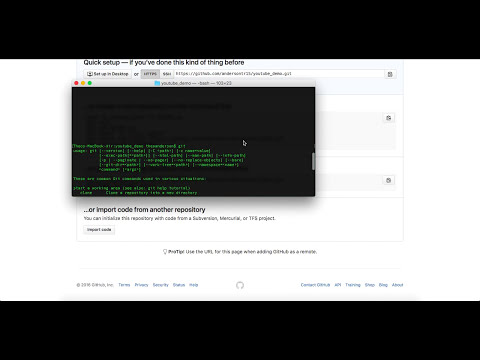This screenshot has height=360, width=480.
Task: Open the Blog footer link
Action: [x=383, y=285]
